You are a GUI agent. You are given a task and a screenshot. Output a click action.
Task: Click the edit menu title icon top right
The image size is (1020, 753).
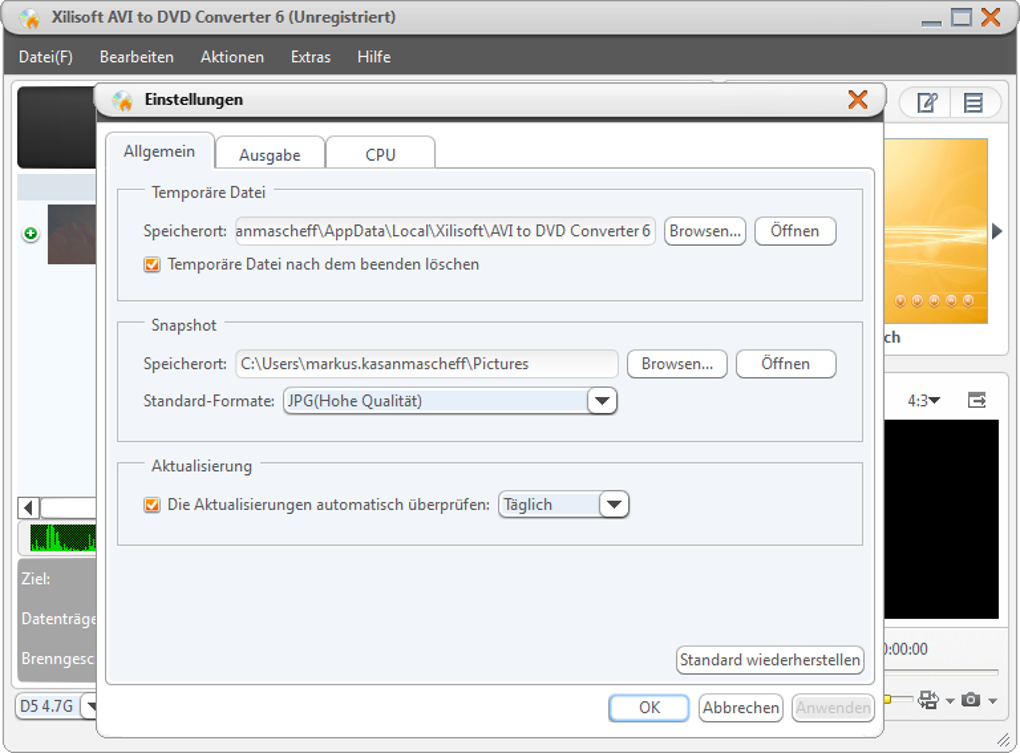pos(927,102)
